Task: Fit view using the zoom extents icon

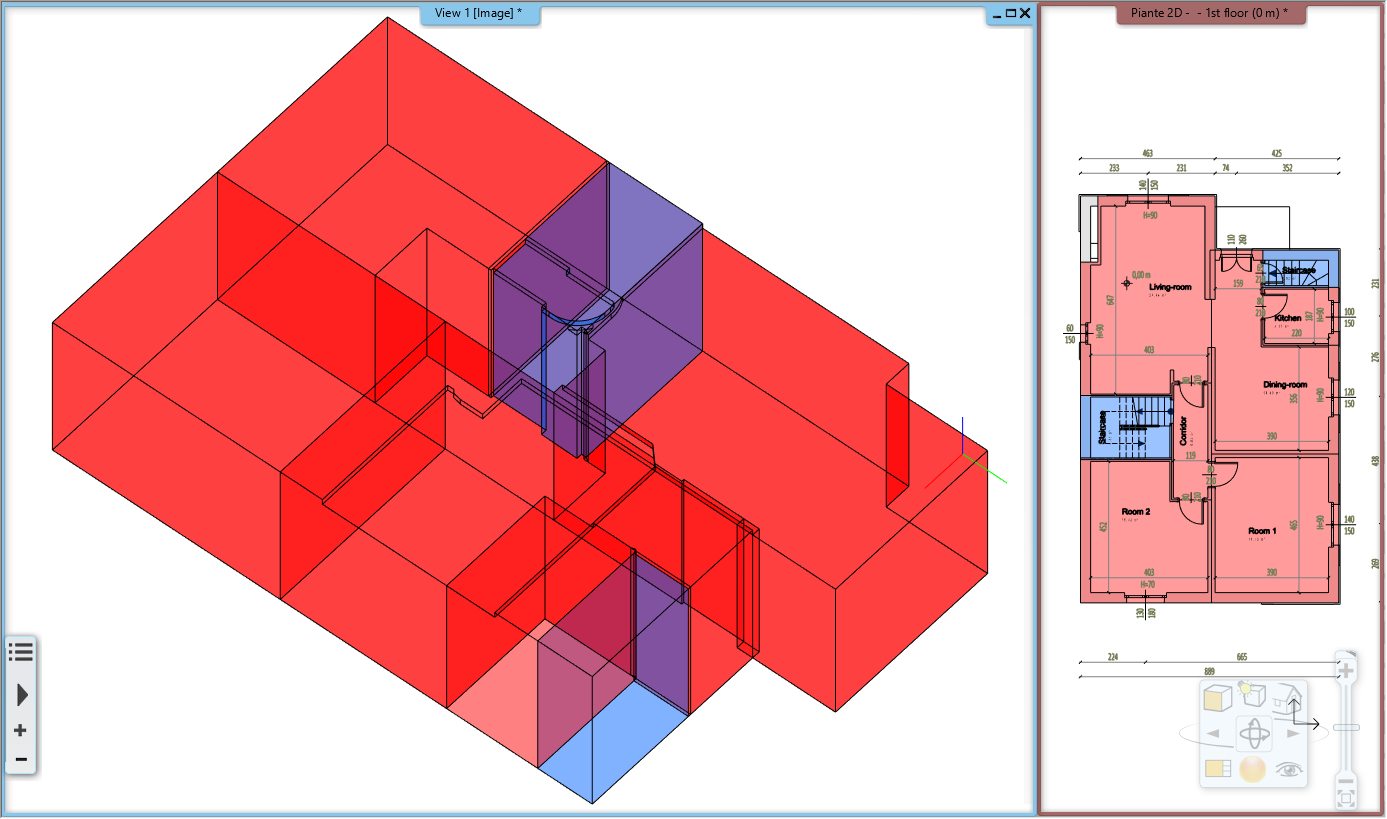Action: [x=1346, y=799]
